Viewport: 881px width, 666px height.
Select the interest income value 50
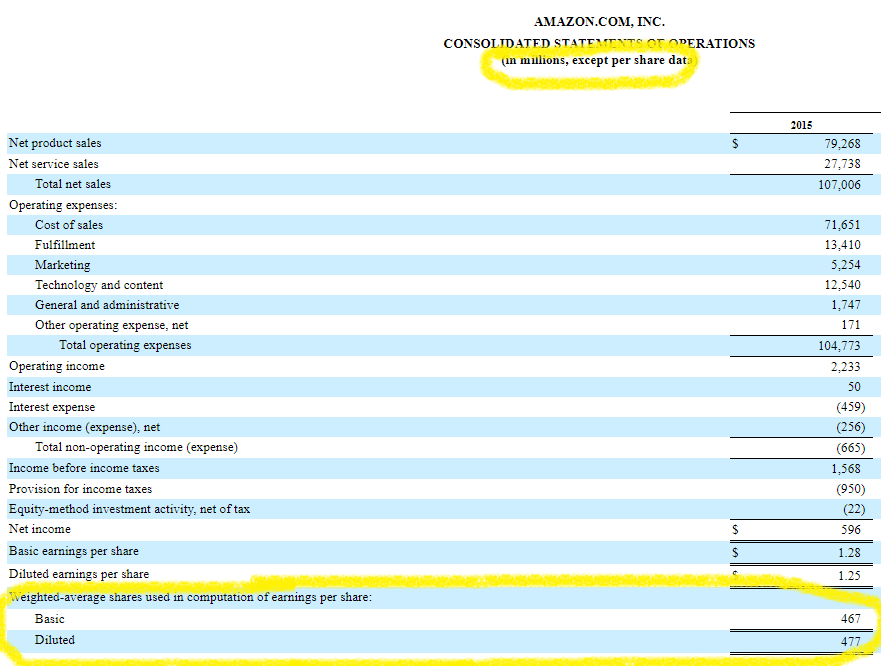854,387
